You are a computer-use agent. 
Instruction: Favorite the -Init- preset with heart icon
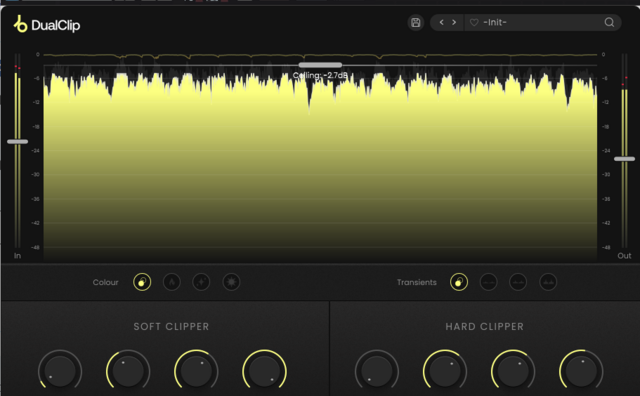(x=474, y=22)
